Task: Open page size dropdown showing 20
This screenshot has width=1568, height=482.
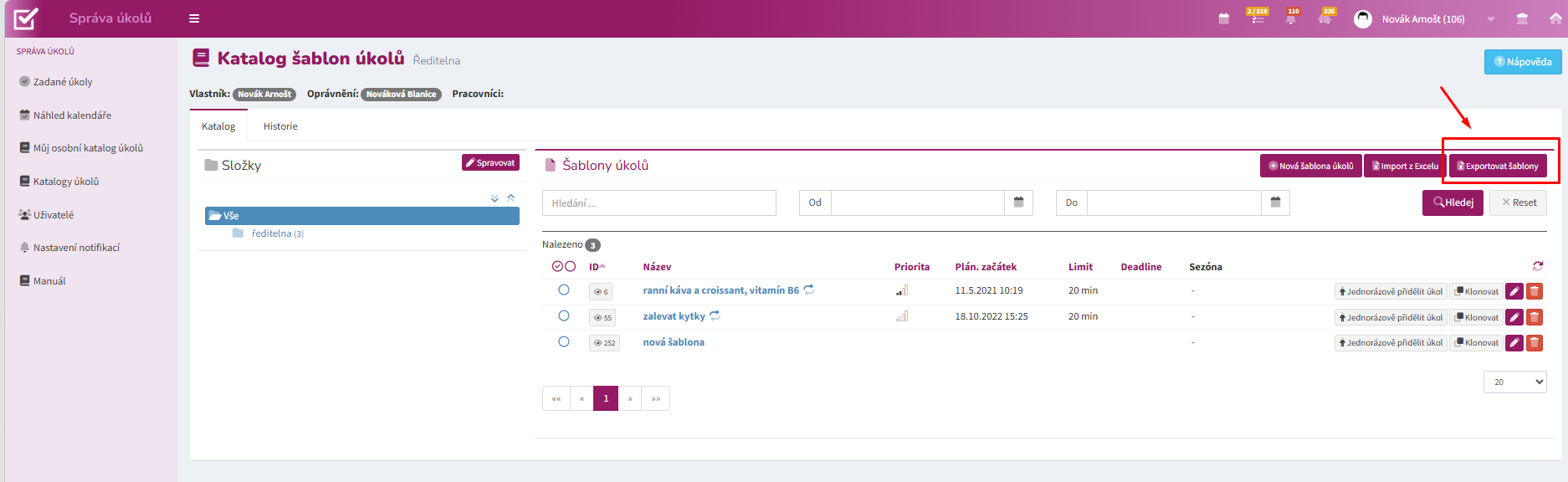Action: (1515, 382)
